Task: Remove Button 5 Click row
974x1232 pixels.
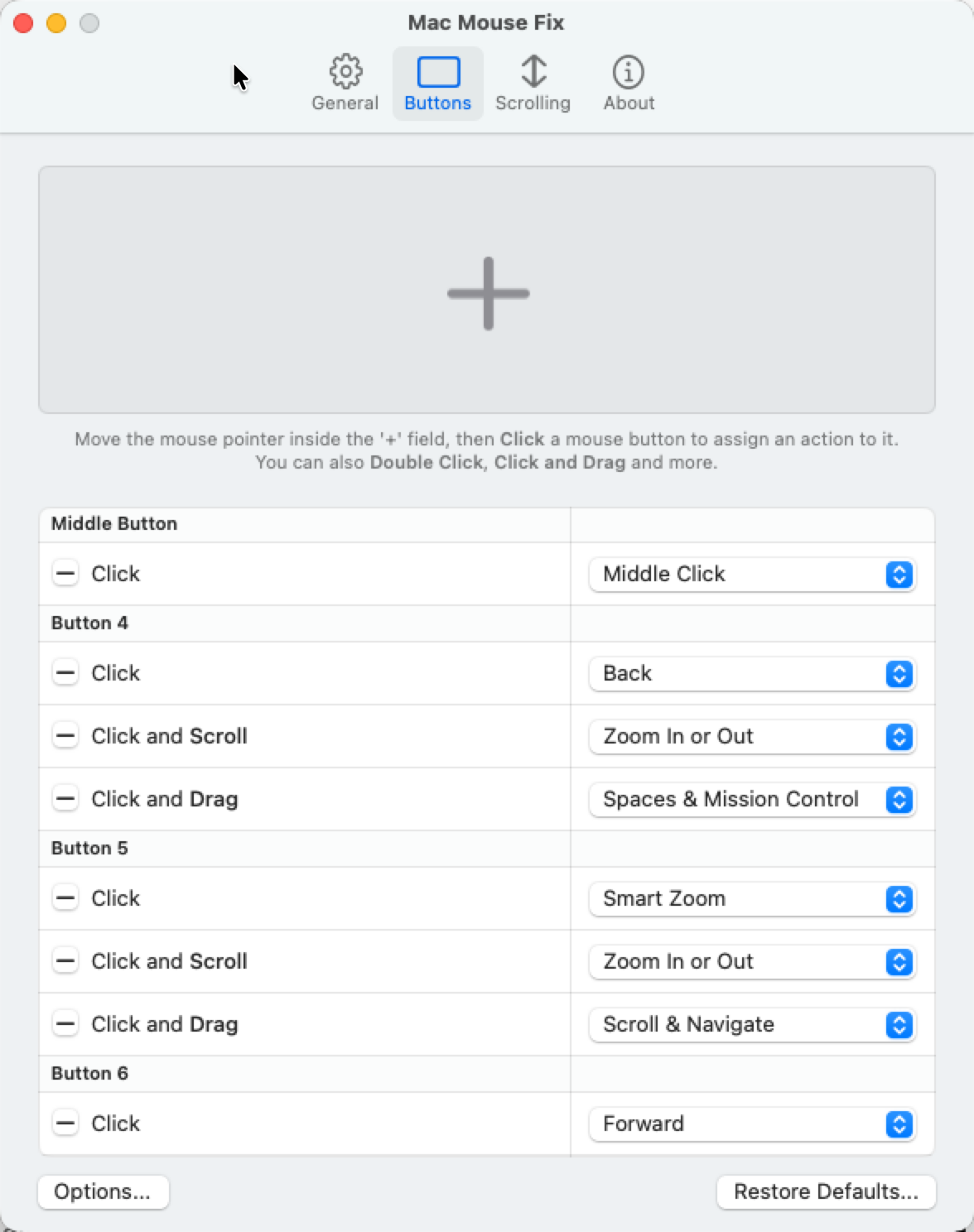Action: pyautogui.click(x=65, y=898)
